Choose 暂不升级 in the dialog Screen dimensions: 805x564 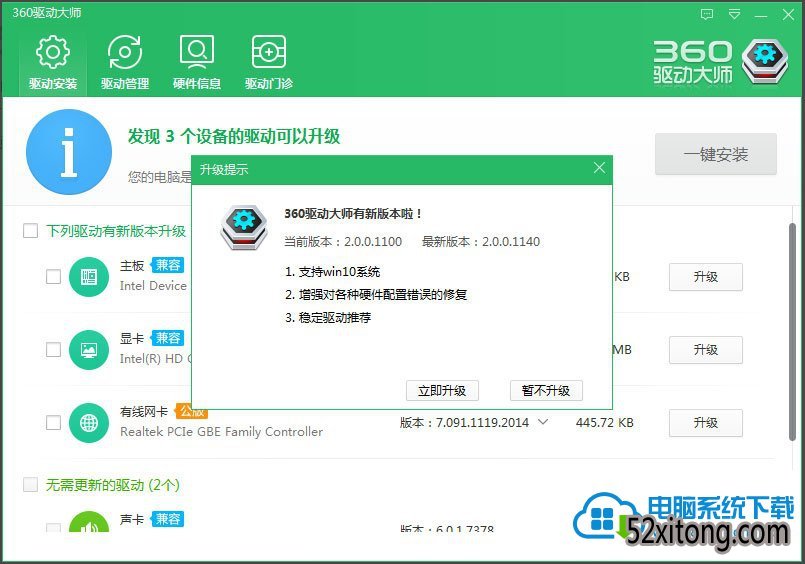click(x=546, y=391)
